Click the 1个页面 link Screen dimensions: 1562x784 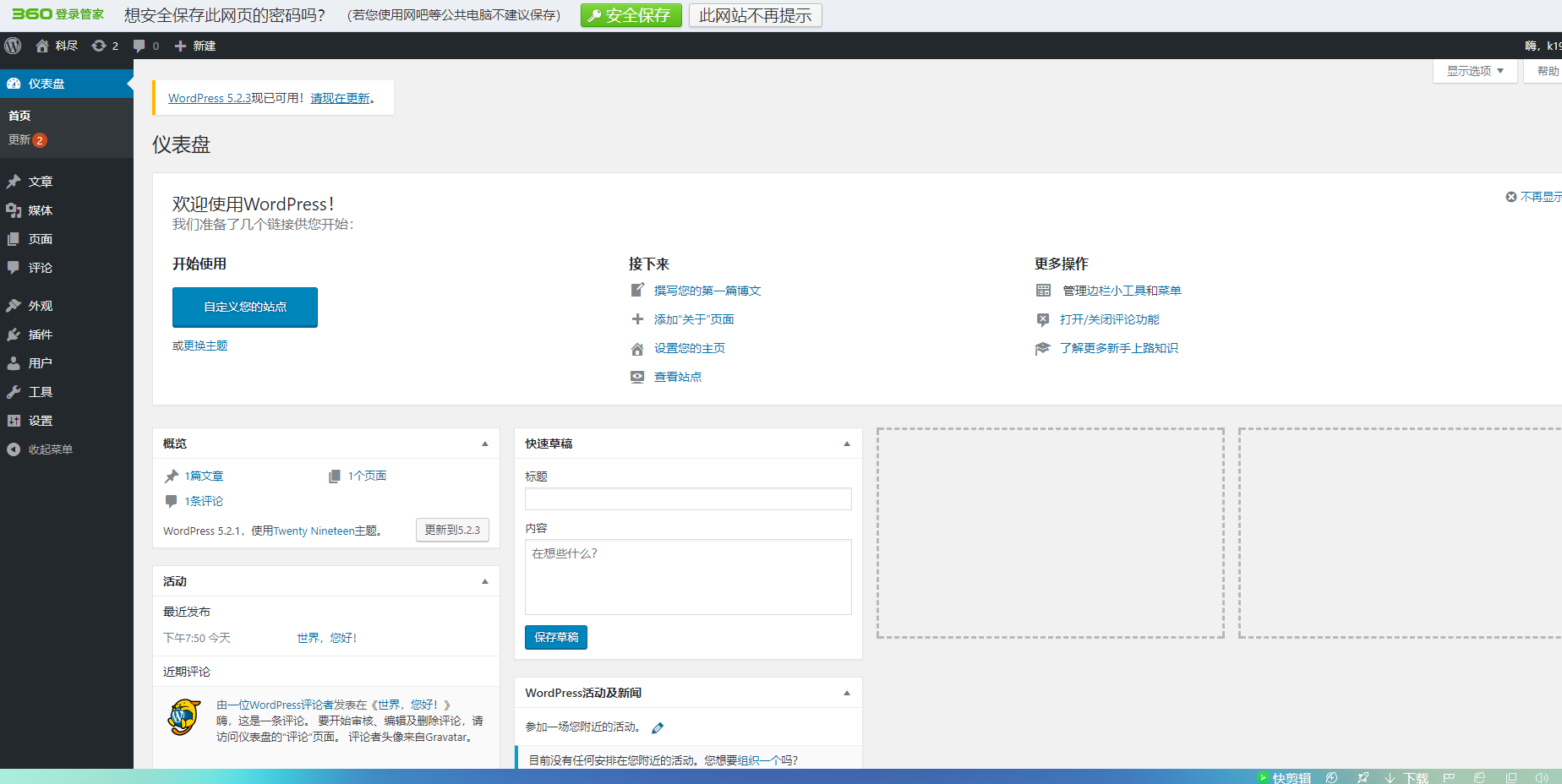tap(367, 476)
